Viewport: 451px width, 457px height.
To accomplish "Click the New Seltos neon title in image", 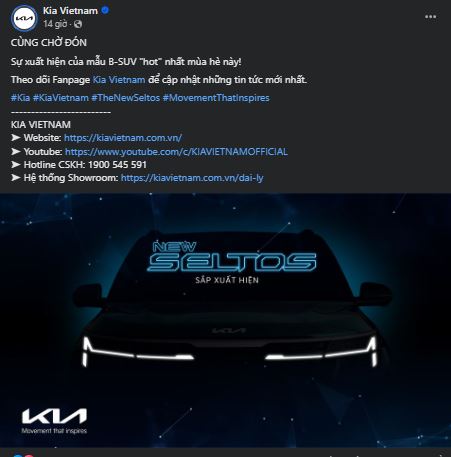I will (x=232, y=257).
